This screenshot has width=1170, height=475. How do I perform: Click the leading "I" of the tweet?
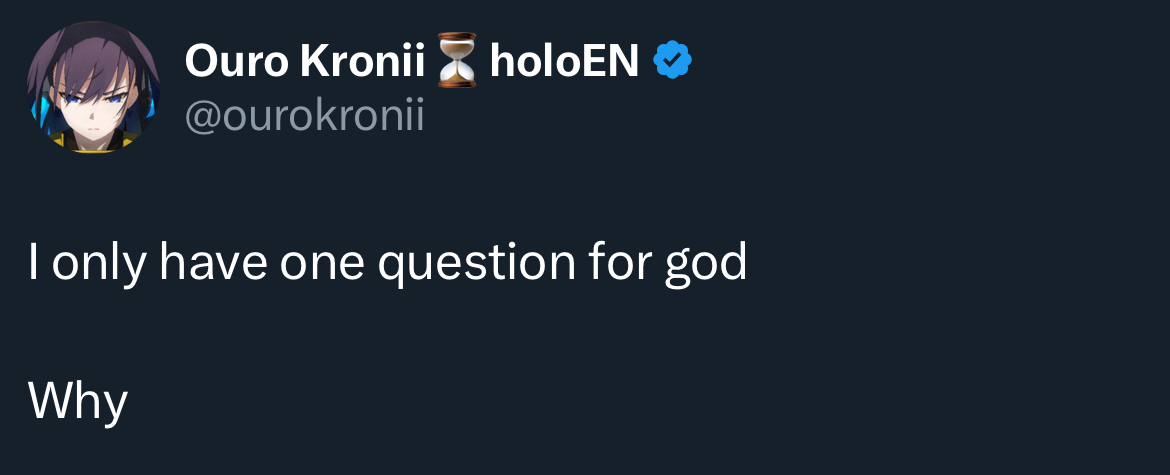[33, 263]
